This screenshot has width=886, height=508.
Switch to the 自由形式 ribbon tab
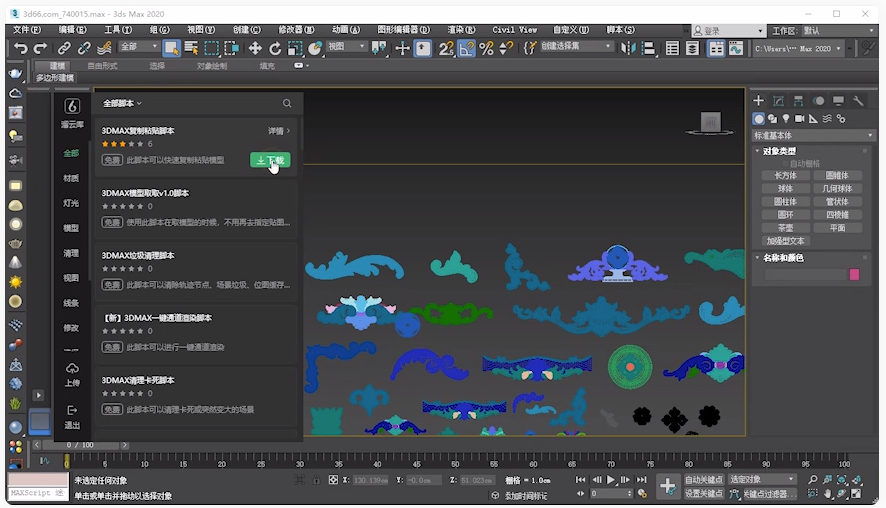coord(102,66)
